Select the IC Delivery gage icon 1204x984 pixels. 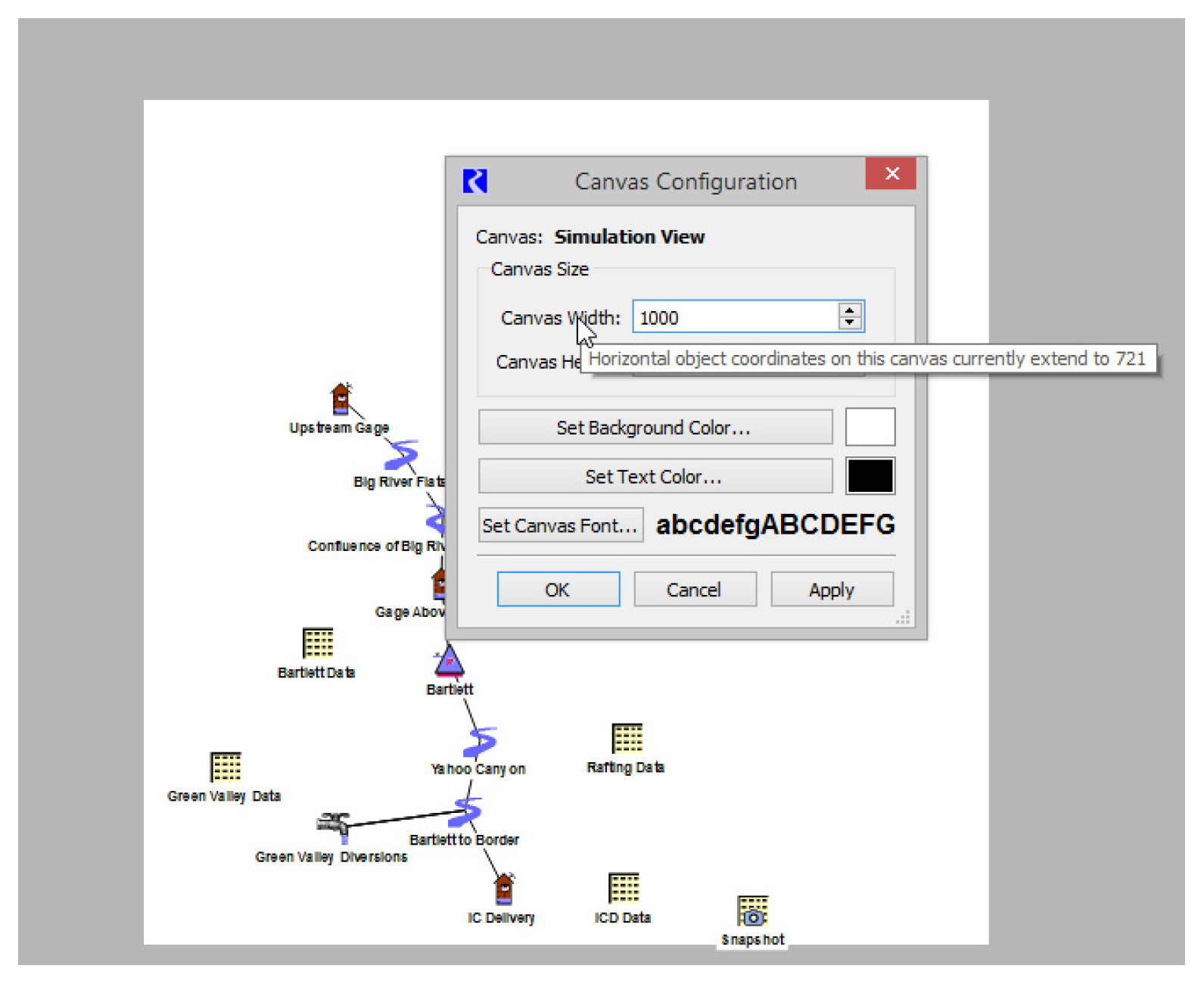[x=504, y=889]
